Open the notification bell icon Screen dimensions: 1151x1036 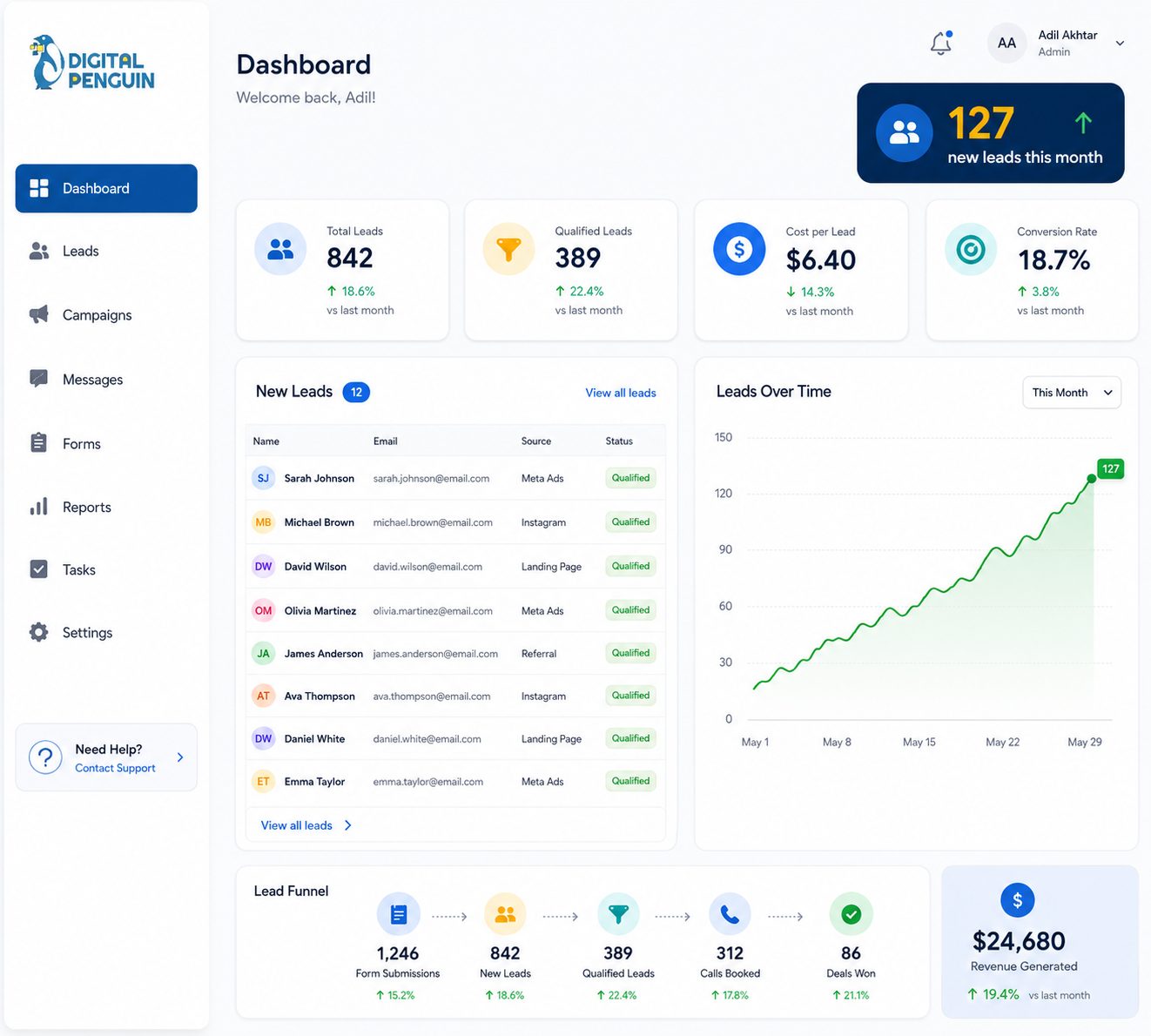point(941,43)
